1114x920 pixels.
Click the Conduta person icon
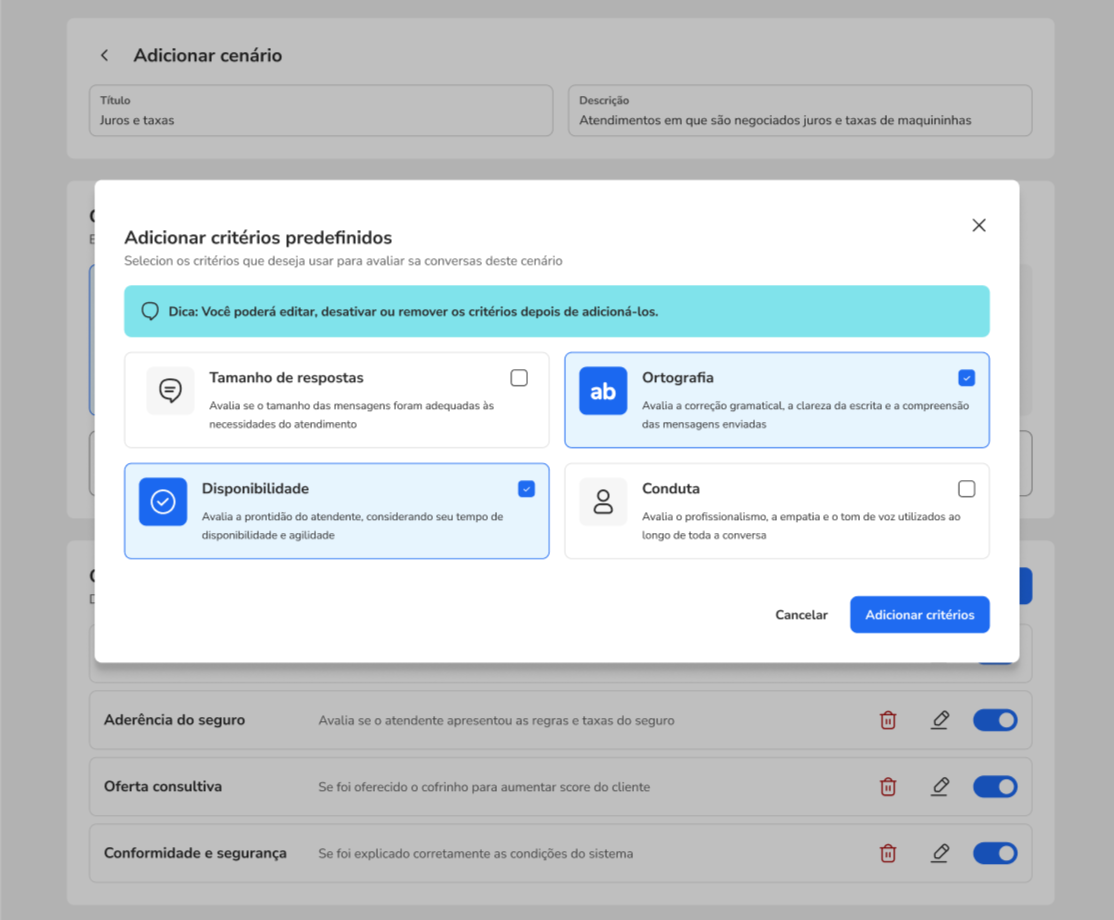coord(602,502)
